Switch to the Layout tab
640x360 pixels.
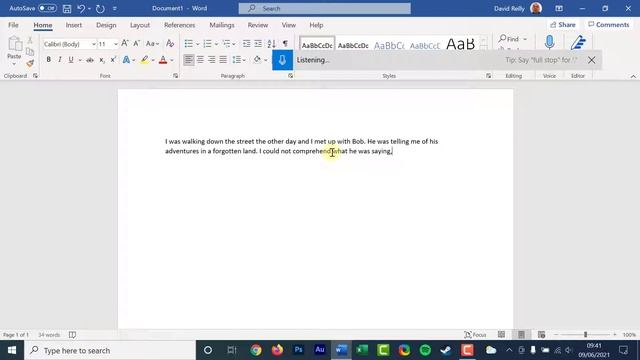pyautogui.click(x=140, y=25)
